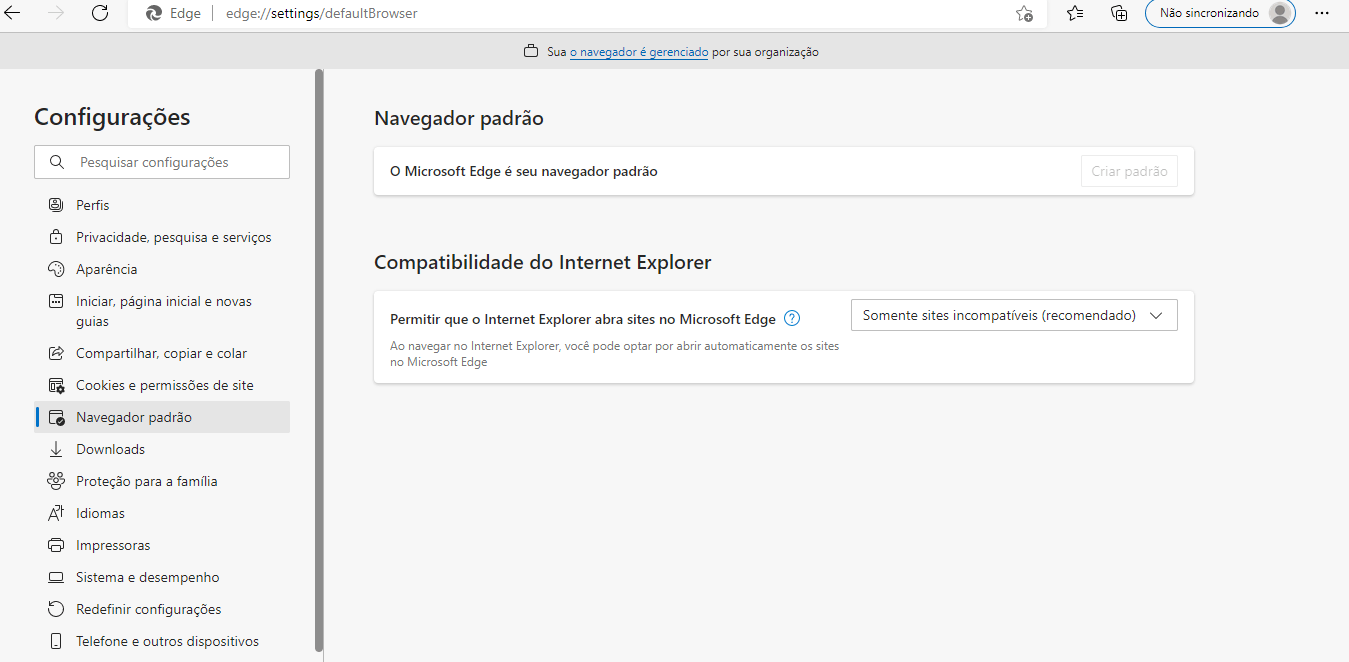Image resolution: width=1349 pixels, height=662 pixels.
Task: Click the address bar URL edge://settings/defaultBrowser
Action: click(322, 14)
